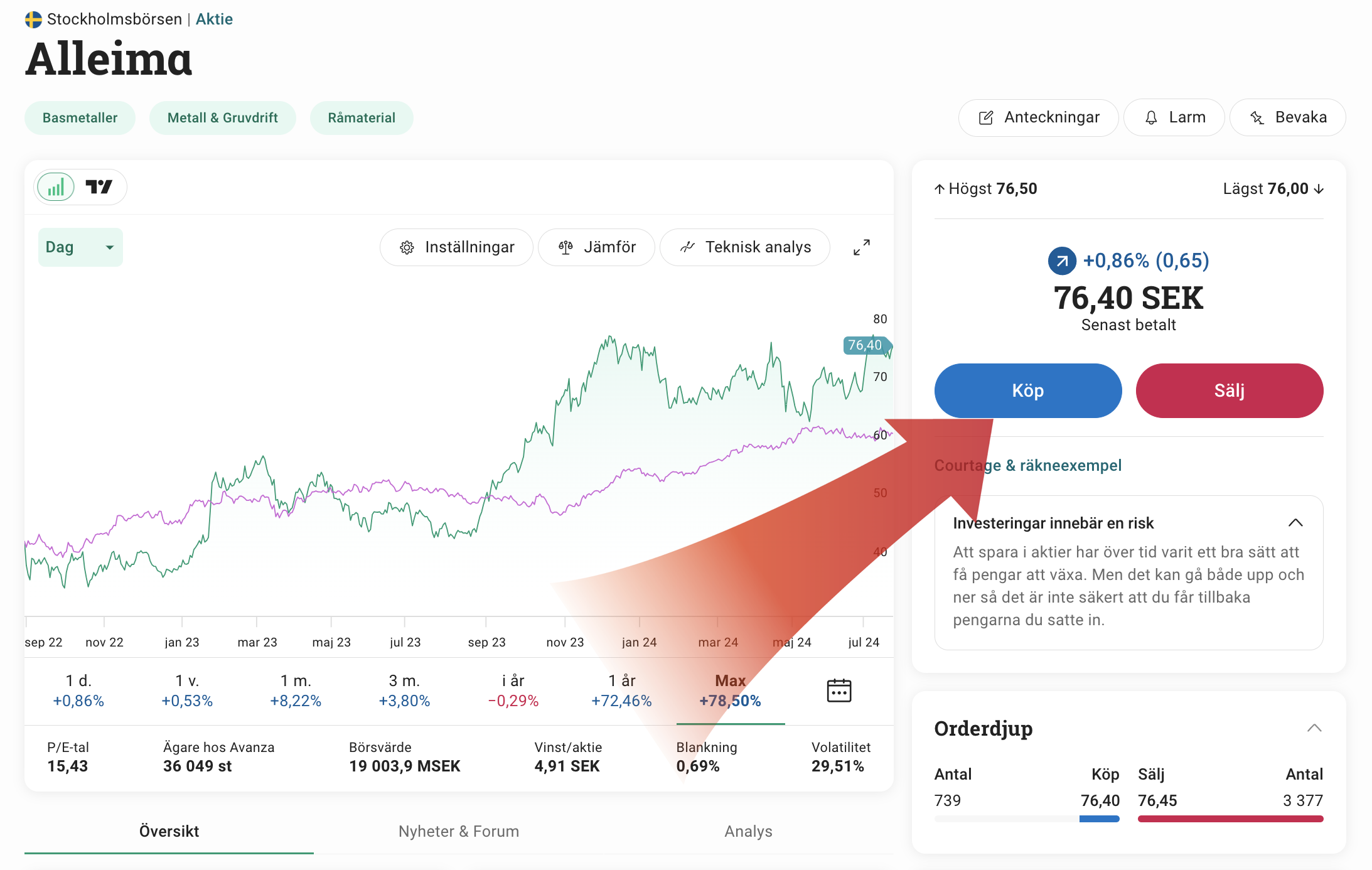Click the 76,40 price marker on chart

[866, 345]
